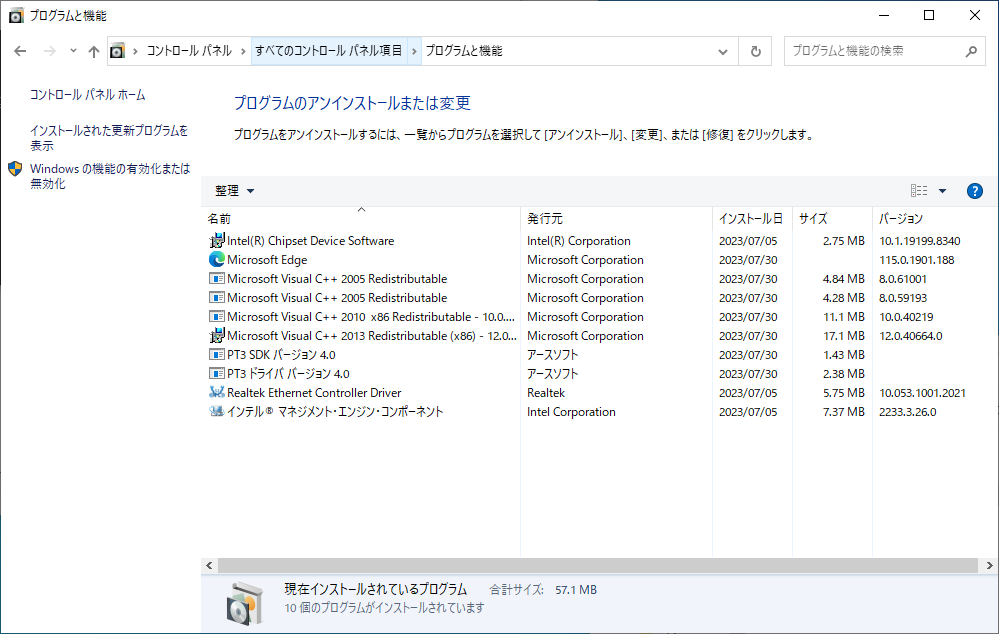999x634 pixels.
Task: Refresh the programs list
Action: 756,51
